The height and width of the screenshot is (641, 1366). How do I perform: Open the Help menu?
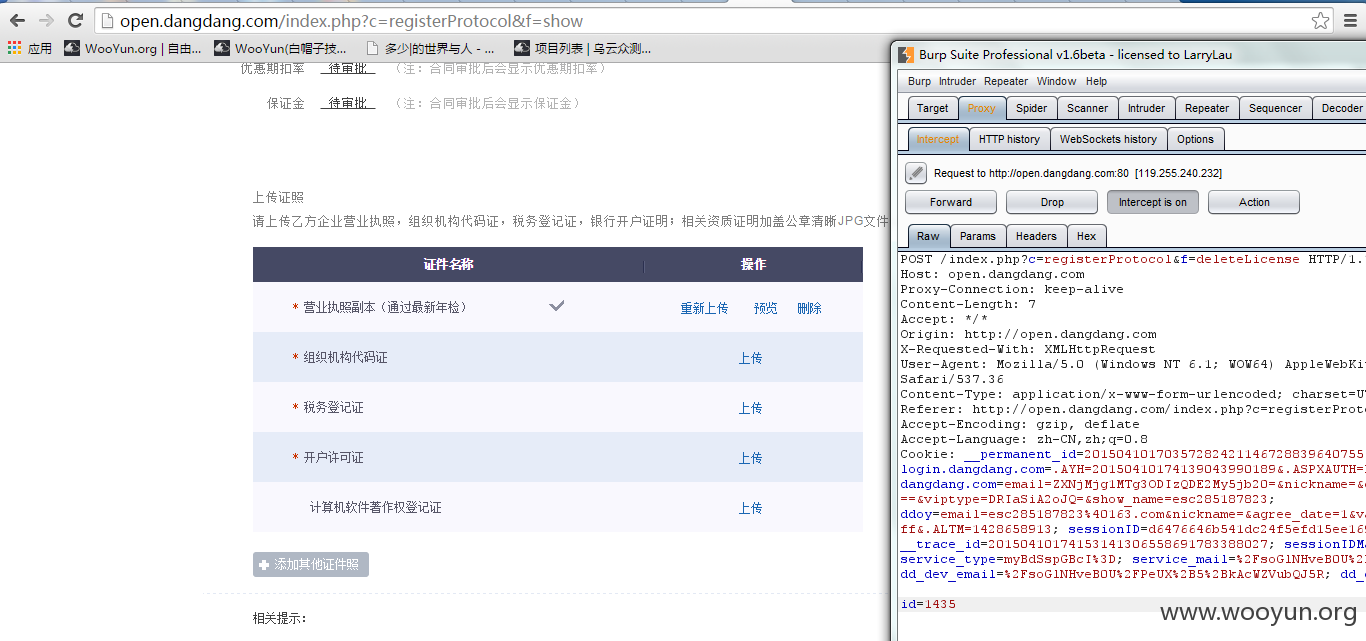1096,81
